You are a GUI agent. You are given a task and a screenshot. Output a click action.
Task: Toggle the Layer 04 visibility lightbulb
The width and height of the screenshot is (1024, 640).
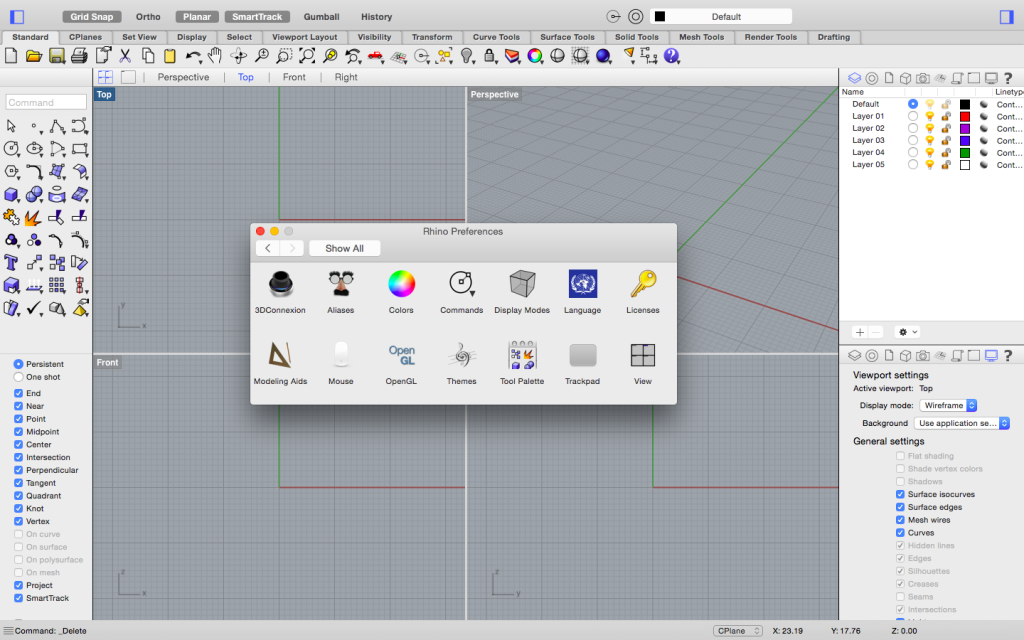click(x=929, y=153)
